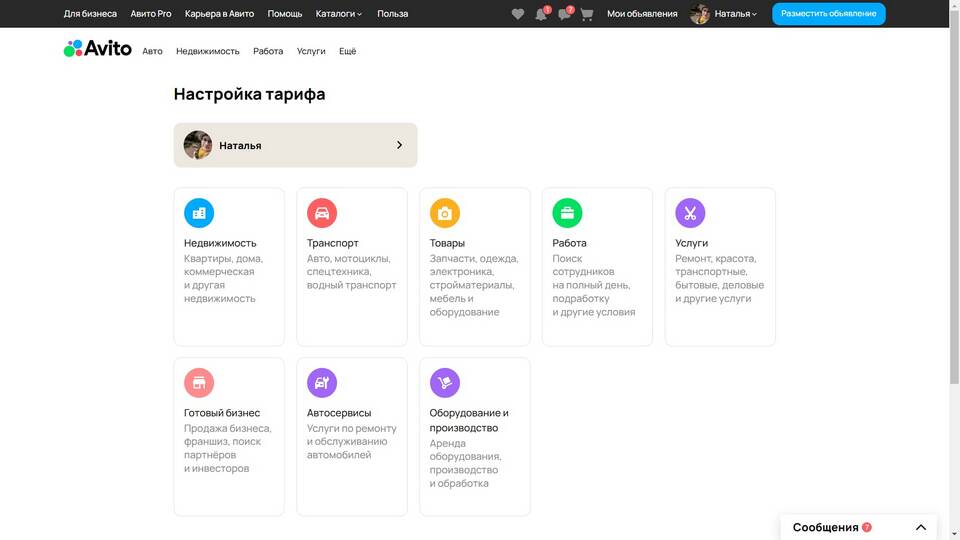
Task: Click the purple Услуги scissors icon
Action: click(690, 213)
